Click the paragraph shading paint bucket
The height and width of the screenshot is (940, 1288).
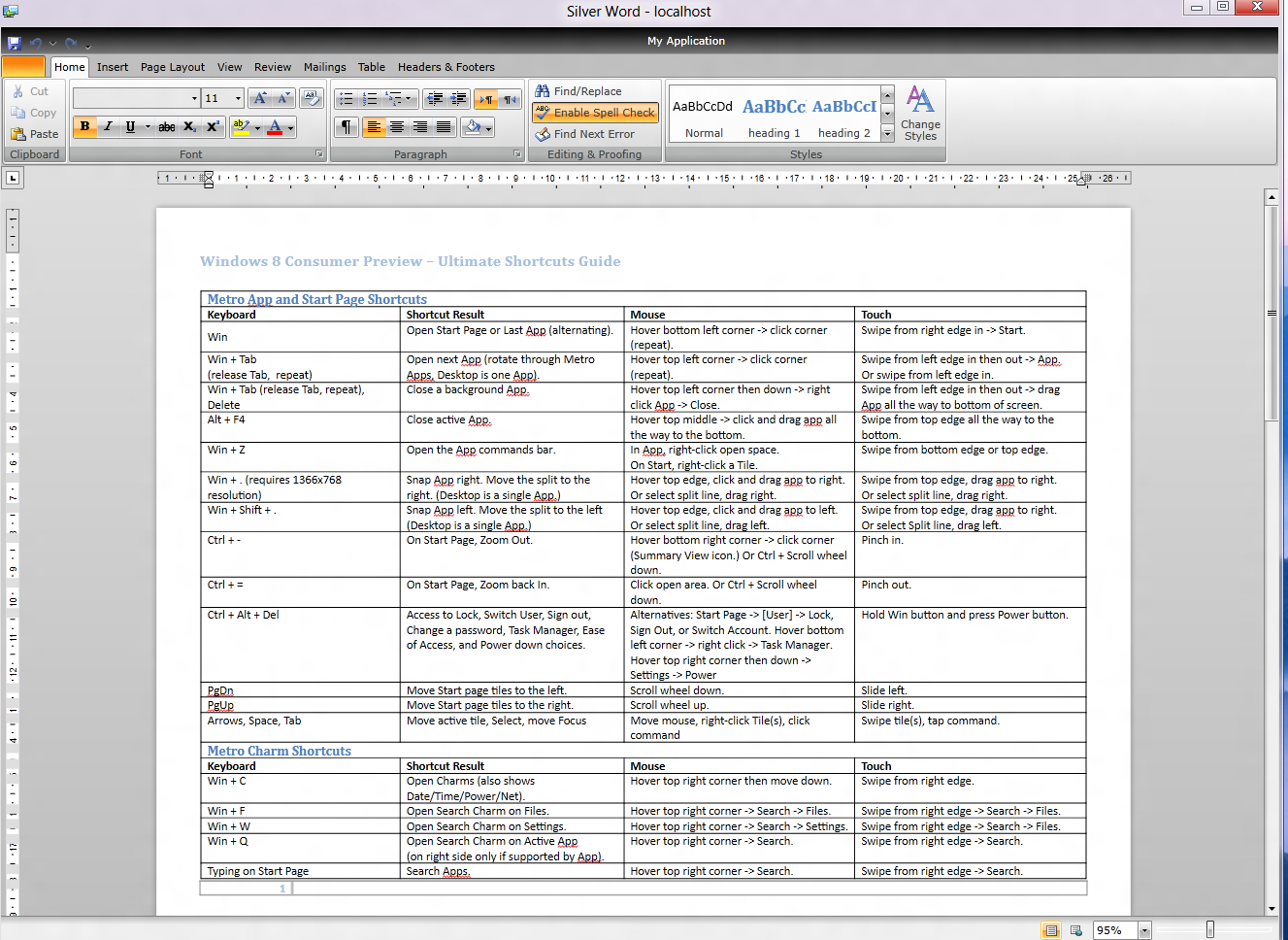point(473,127)
